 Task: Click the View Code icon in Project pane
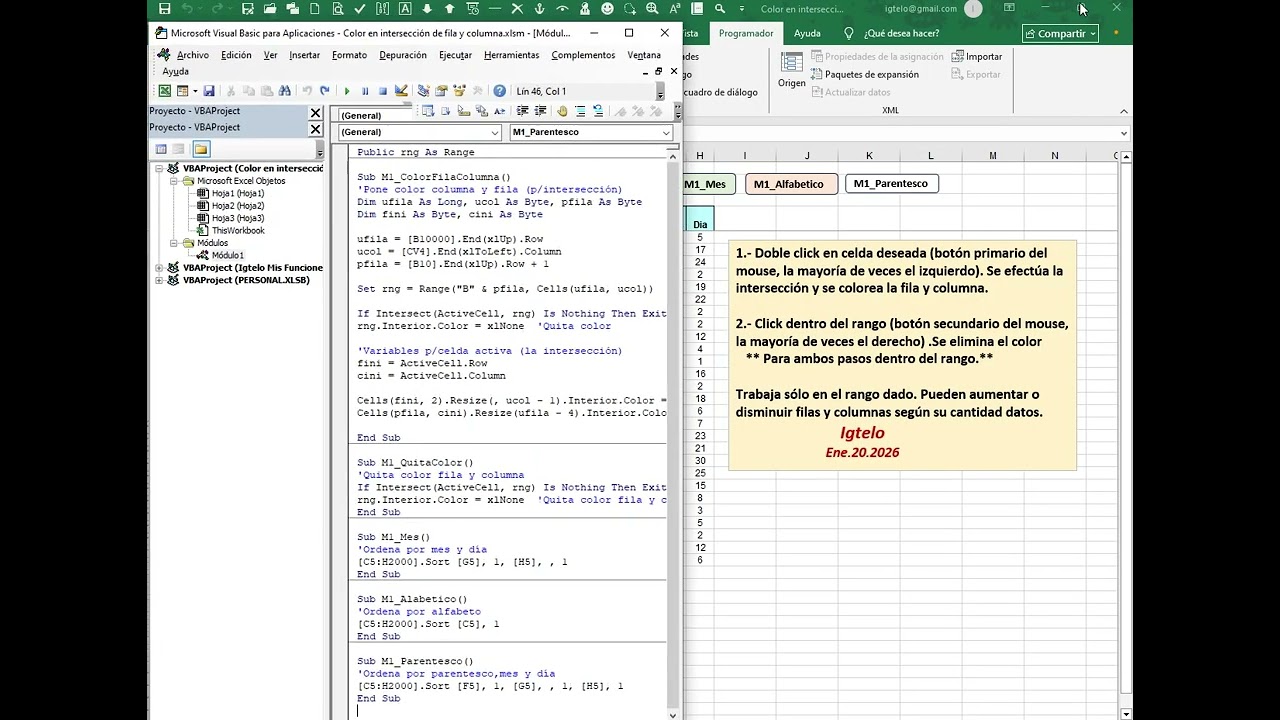click(x=161, y=149)
